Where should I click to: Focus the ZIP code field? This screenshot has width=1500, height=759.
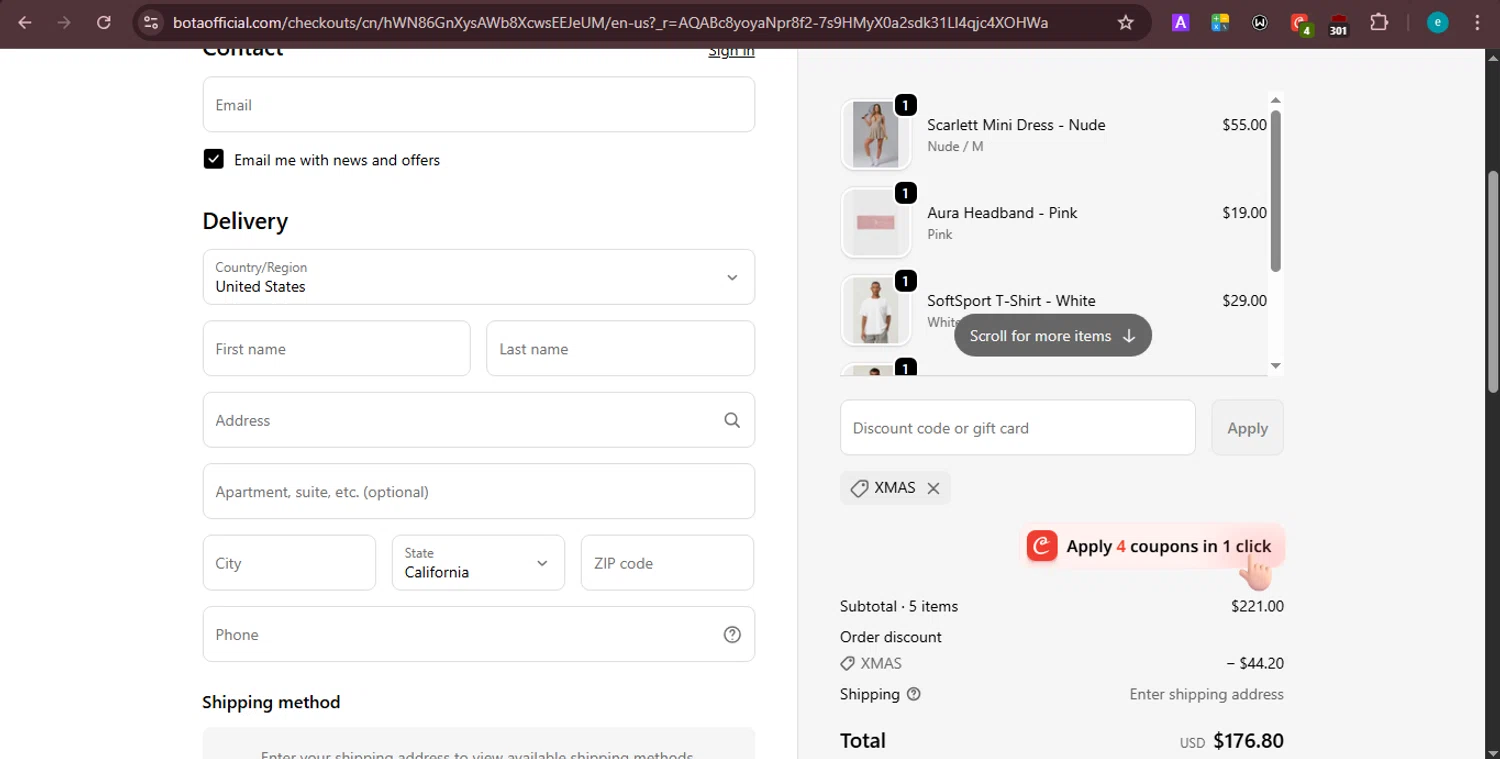click(x=667, y=563)
